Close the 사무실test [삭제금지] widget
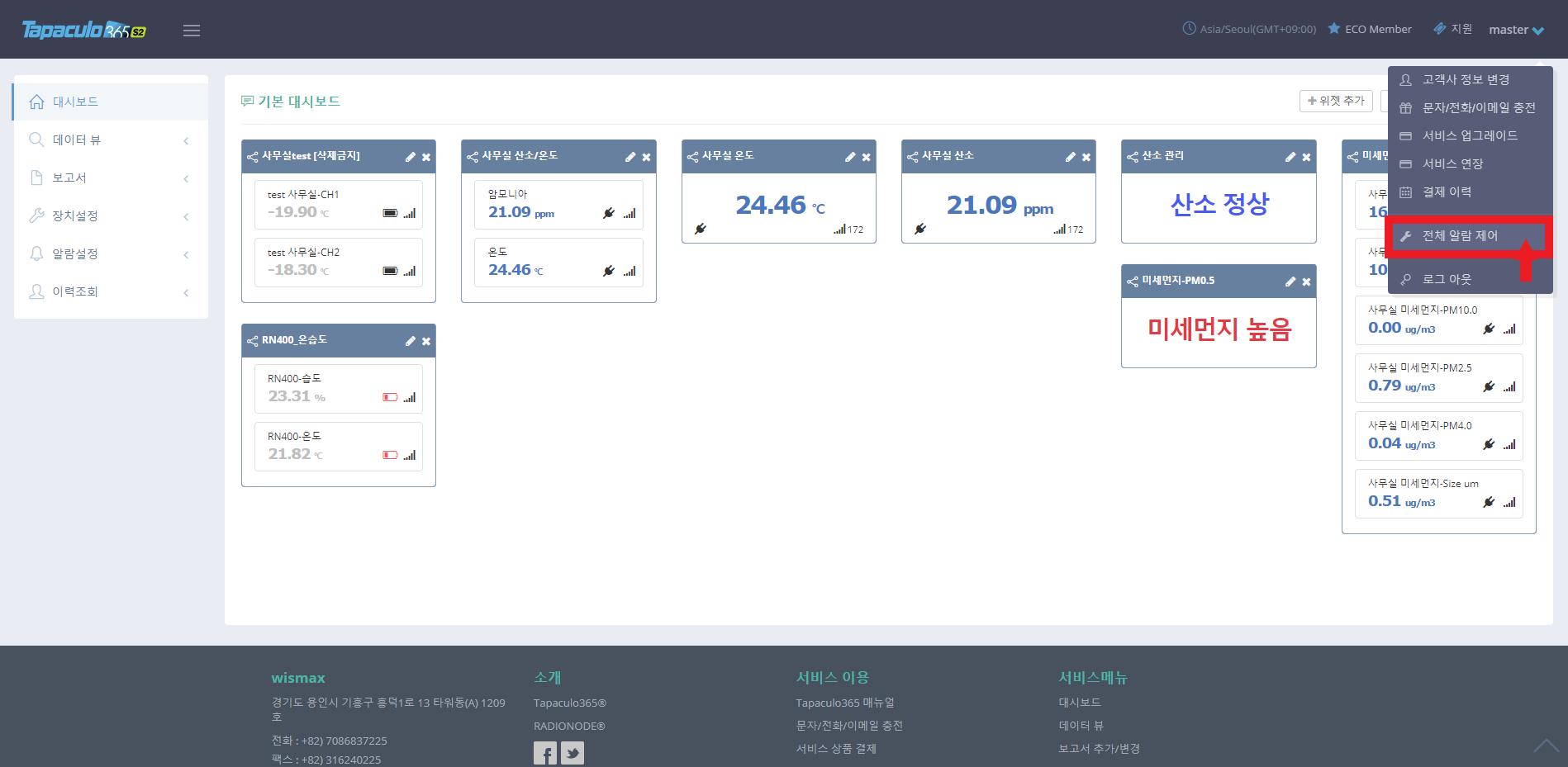Image resolution: width=1568 pixels, height=767 pixels. coord(426,157)
